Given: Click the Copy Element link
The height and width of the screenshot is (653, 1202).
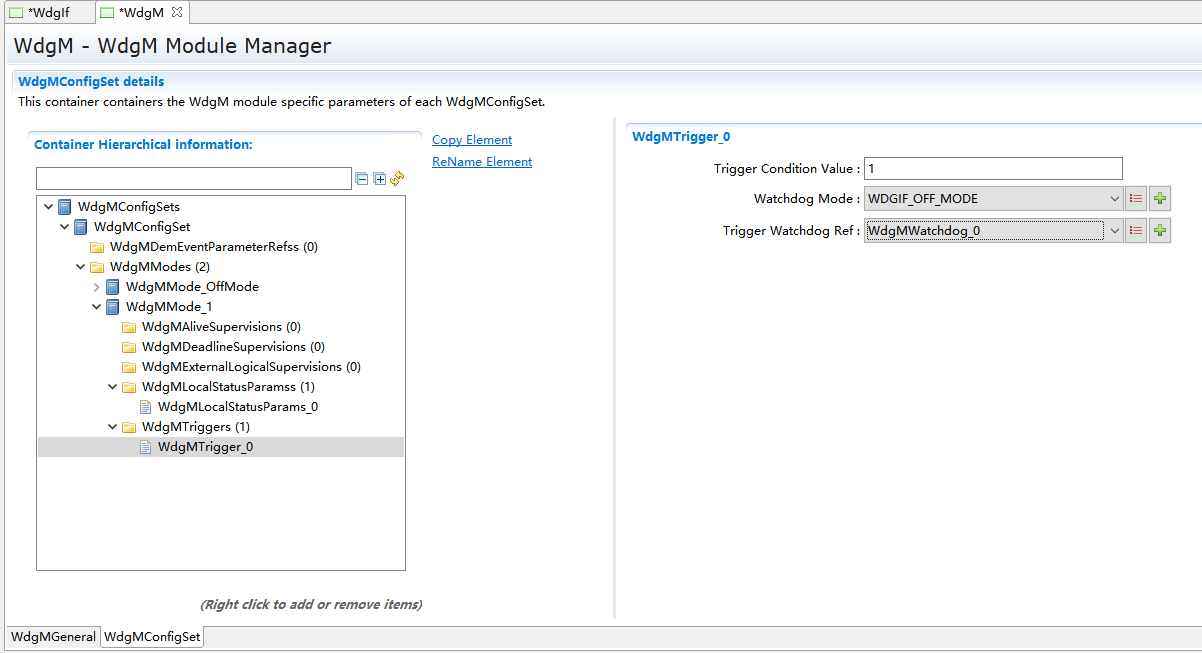Looking at the screenshot, I should point(472,140).
